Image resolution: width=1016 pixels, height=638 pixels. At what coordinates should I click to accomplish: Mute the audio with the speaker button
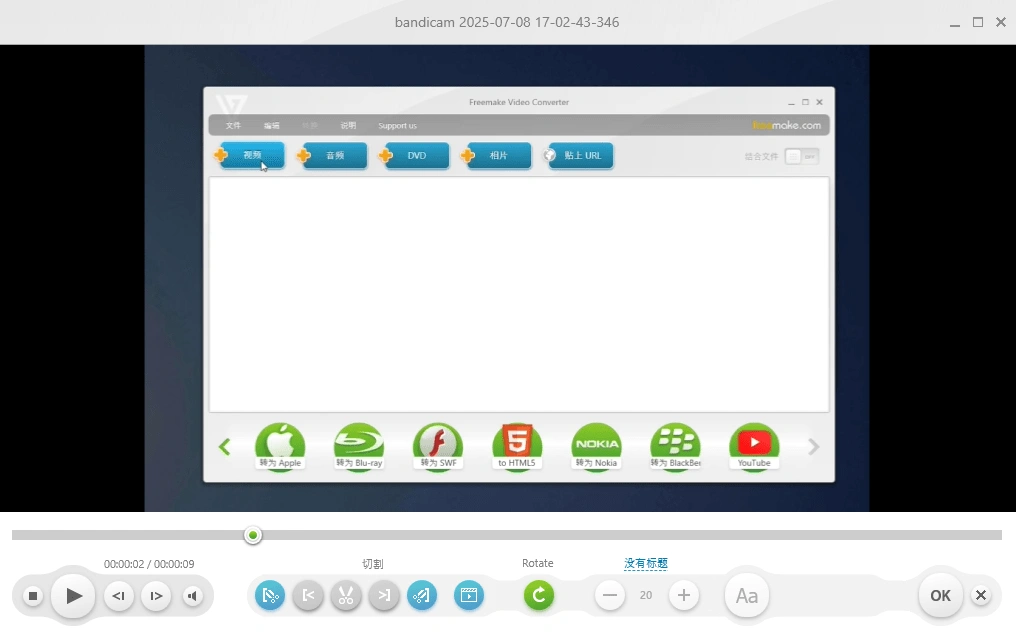point(193,596)
